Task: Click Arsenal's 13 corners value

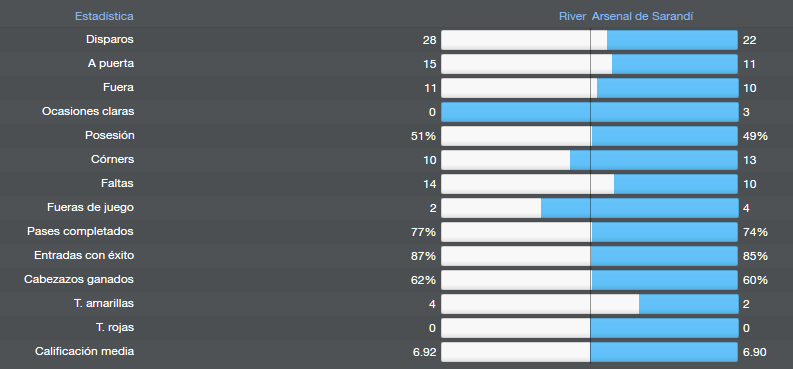Action: tap(750, 160)
